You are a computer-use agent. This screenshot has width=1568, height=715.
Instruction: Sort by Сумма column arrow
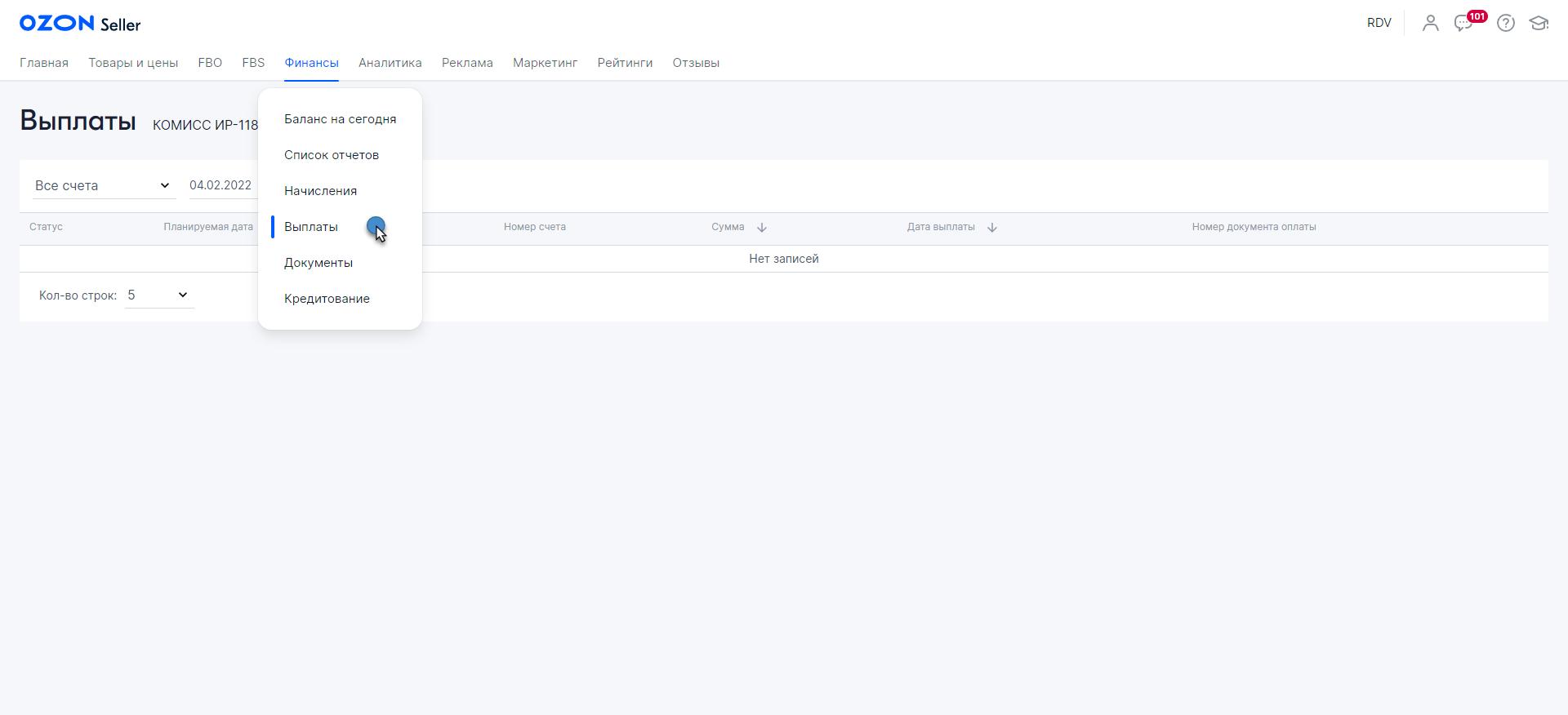(x=762, y=228)
